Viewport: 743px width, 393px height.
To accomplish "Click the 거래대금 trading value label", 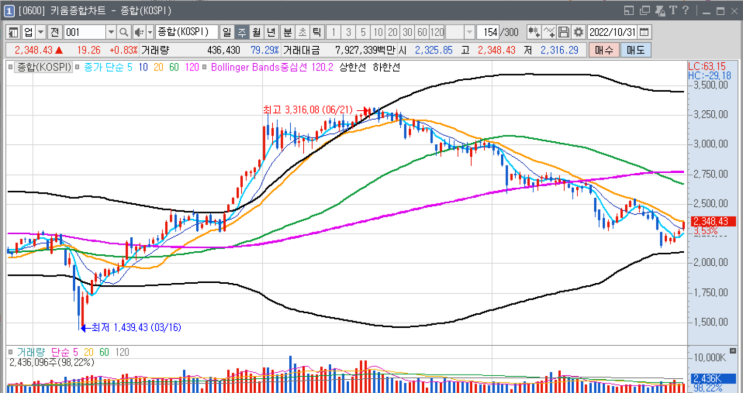I will 301,50.
